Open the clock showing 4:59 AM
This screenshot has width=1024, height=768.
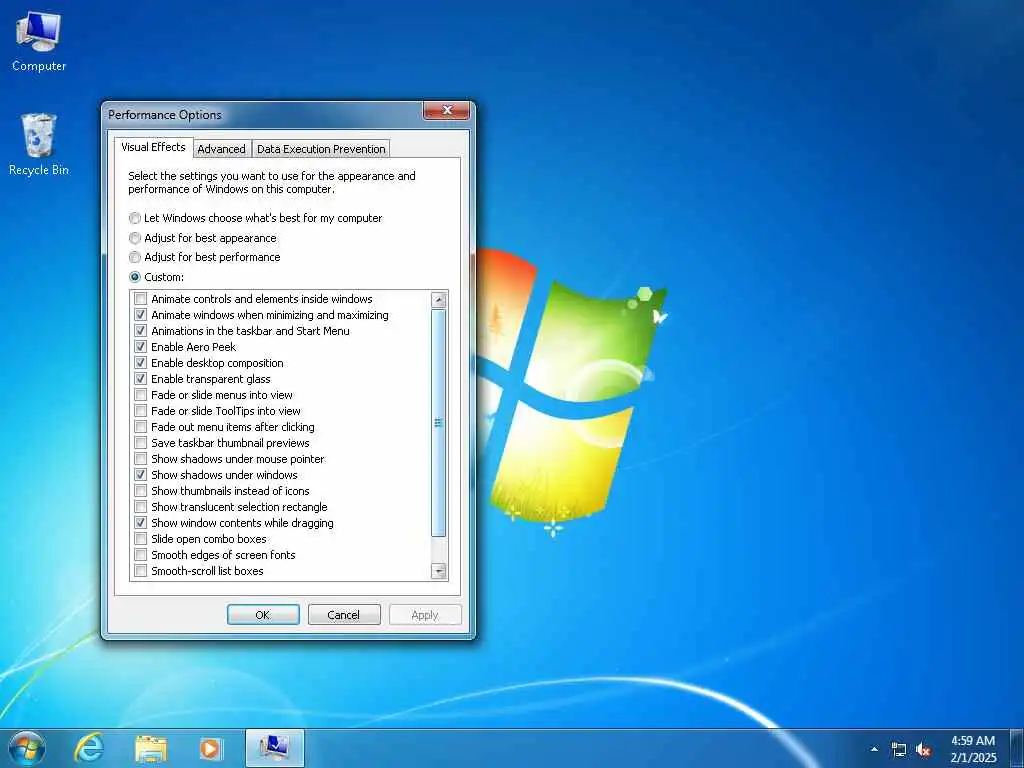[973, 749]
